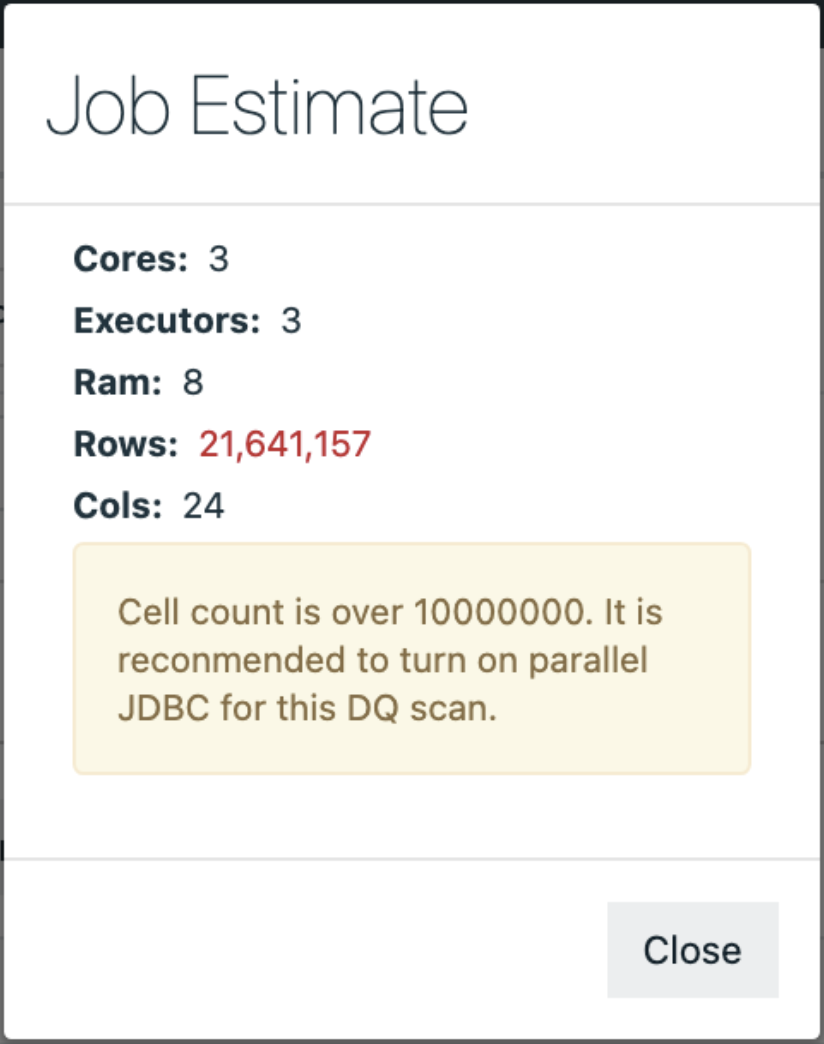Click the empty footer area left of Close
824x1044 pixels.
[x=300, y=950]
